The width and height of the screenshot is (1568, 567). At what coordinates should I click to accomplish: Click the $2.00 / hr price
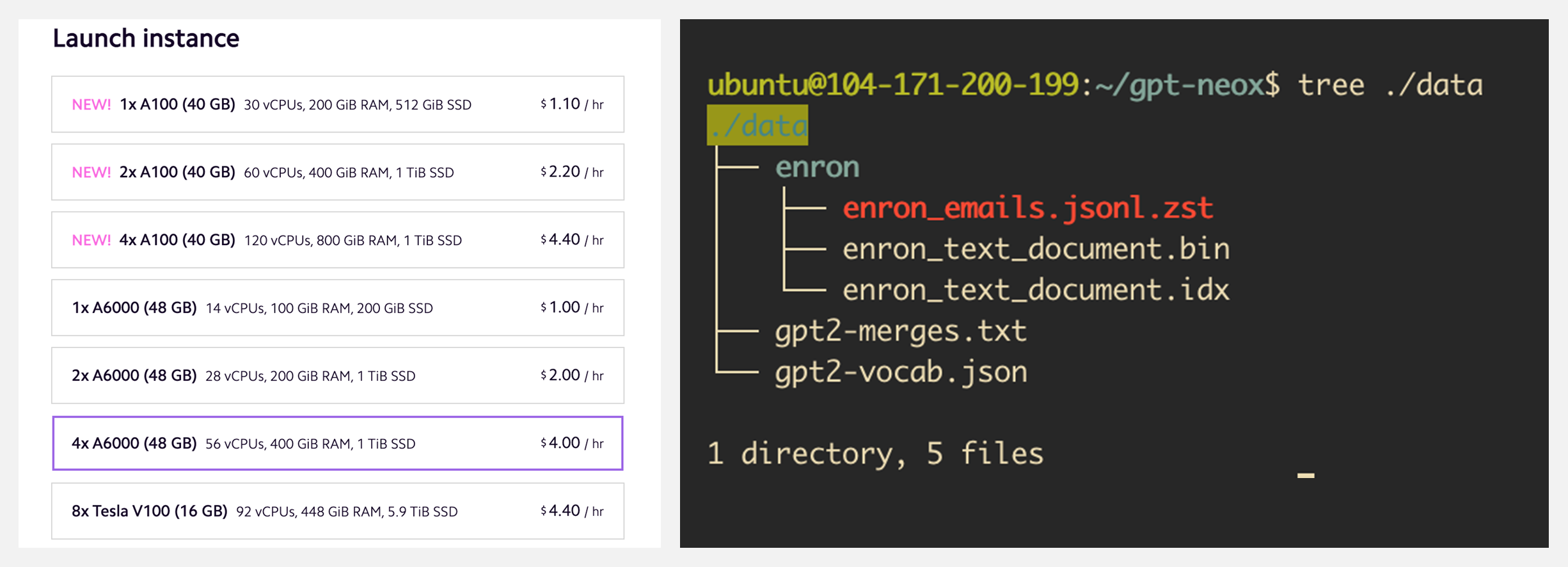(572, 376)
